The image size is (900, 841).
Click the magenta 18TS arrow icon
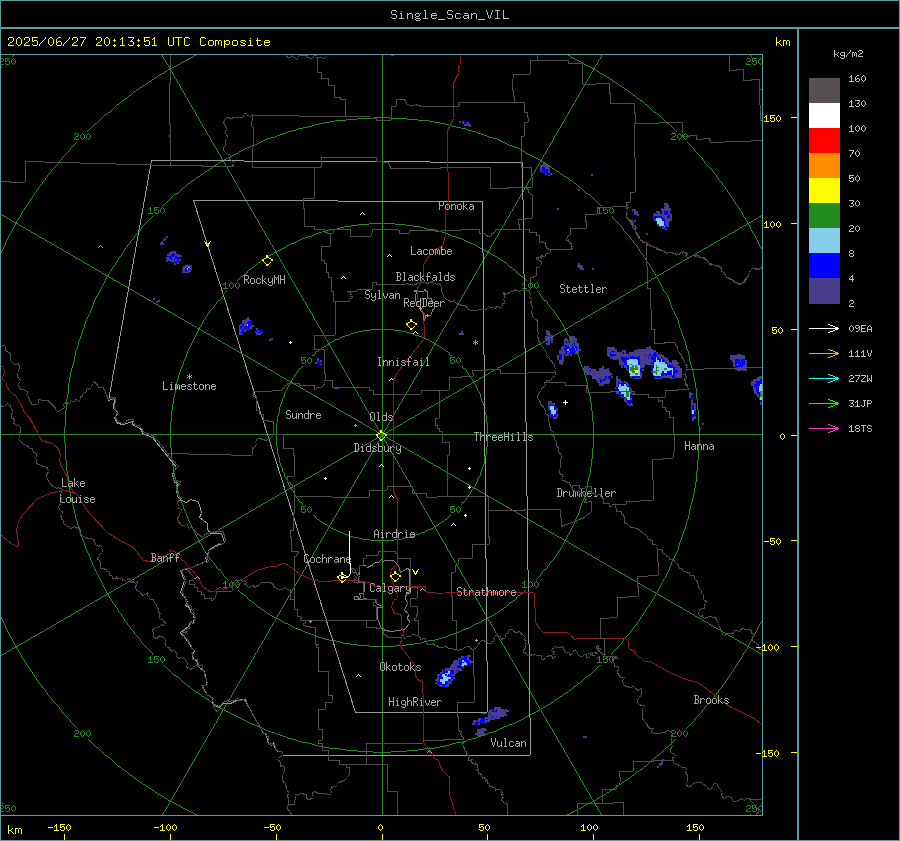click(824, 428)
